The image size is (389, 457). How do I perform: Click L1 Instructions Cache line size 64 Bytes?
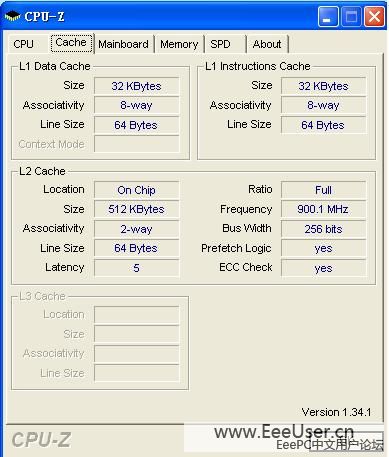point(323,125)
